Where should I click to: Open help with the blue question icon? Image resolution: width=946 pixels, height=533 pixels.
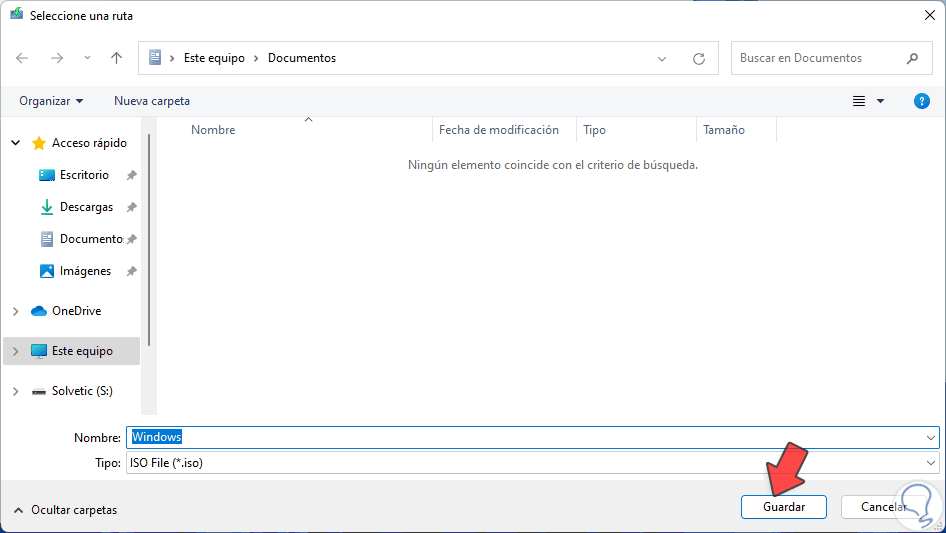tap(921, 101)
